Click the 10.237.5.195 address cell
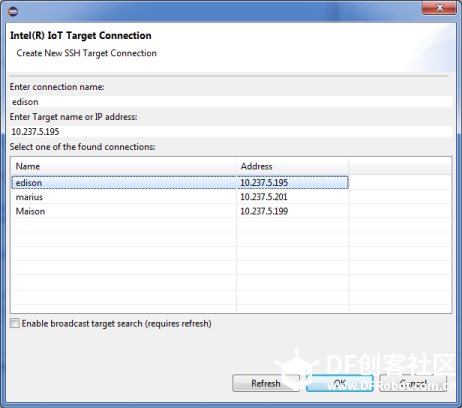462x408 pixels. click(292, 183)
